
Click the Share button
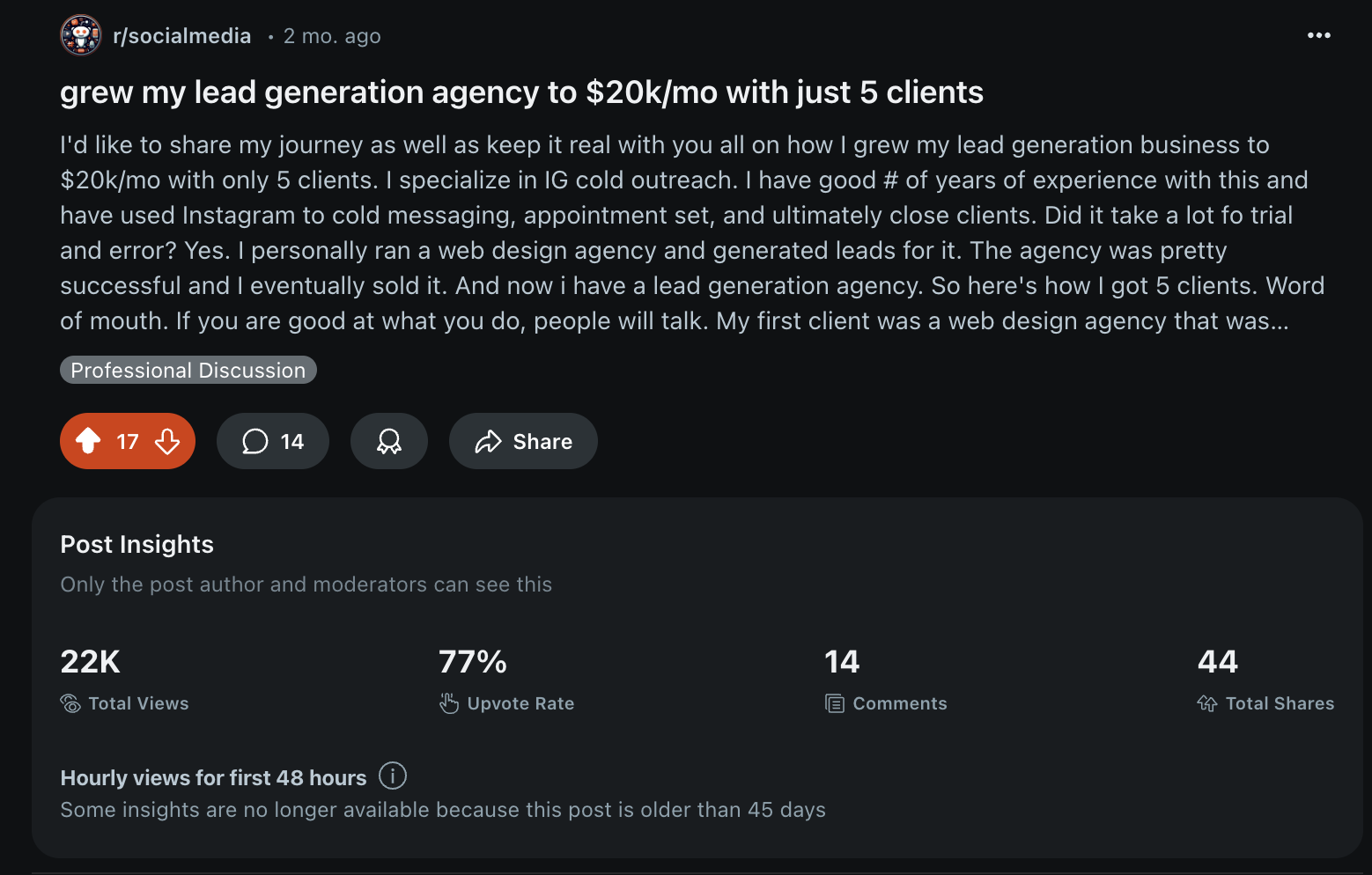click(523, 441)
